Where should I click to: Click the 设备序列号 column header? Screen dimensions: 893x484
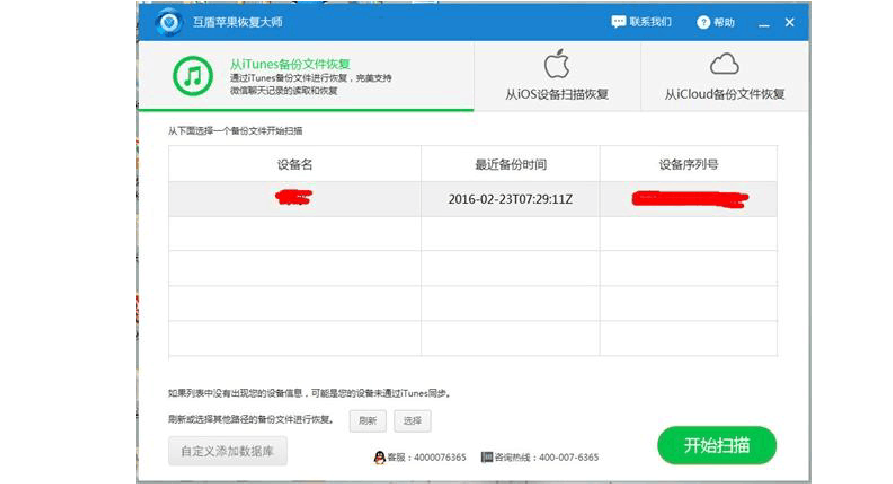click(x=689, y=165)
